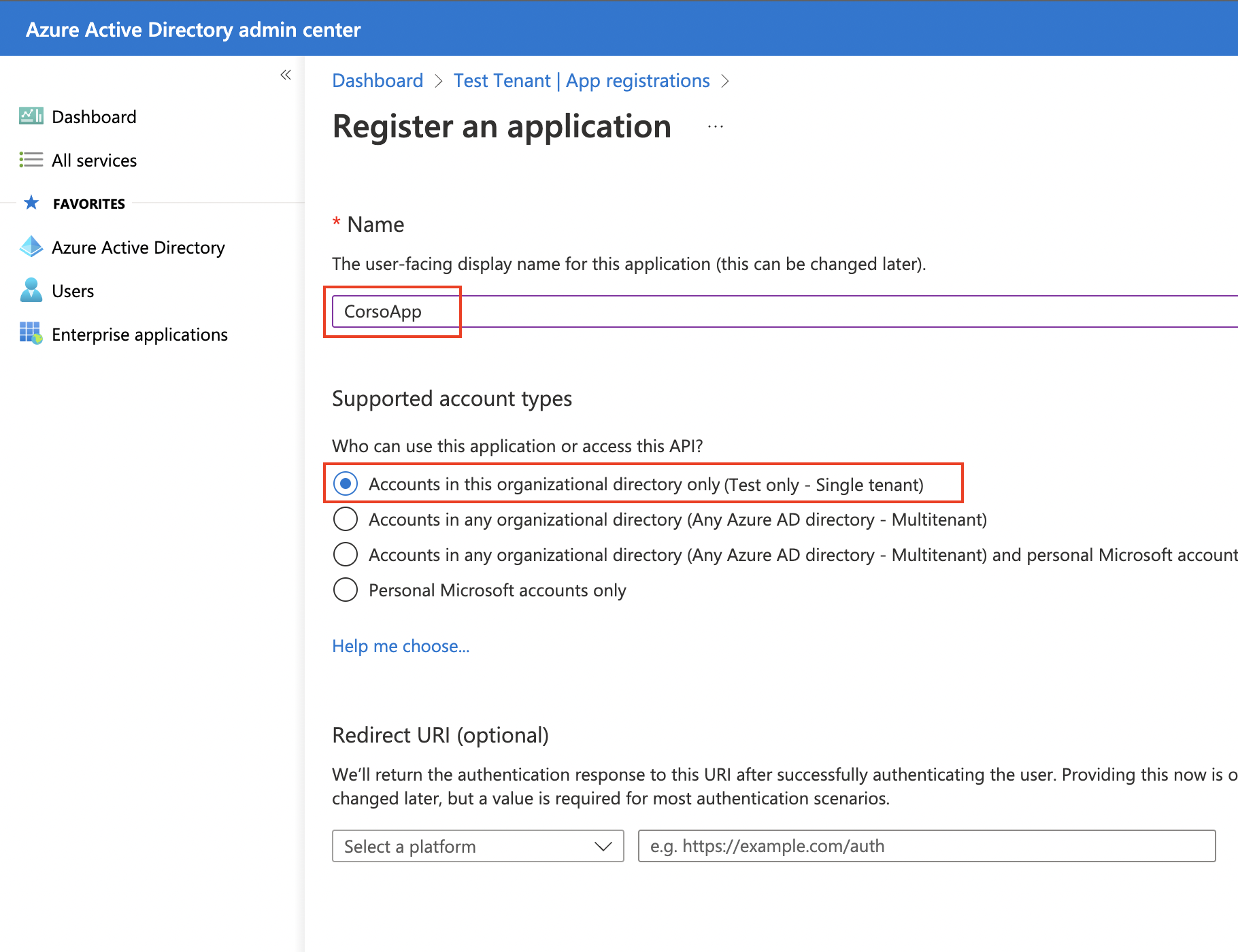The height and width of the screenshot is (952, 1238).
Task: Select Accounts in this organizational directory only
Action: (346, 483)
